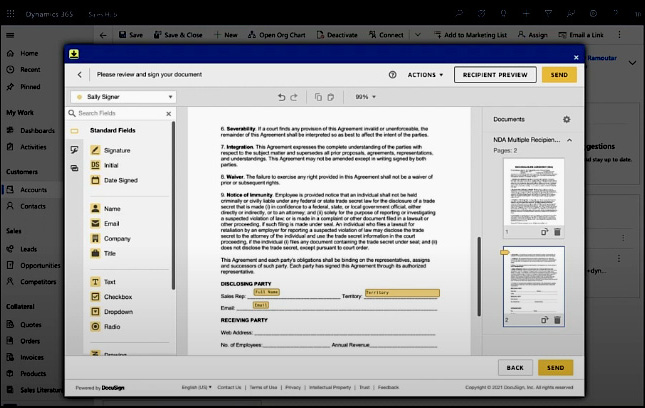Open the overflow menu in Dynamics toolbar
Viewport: 645px width, 408px height.
tap(619, 35)
